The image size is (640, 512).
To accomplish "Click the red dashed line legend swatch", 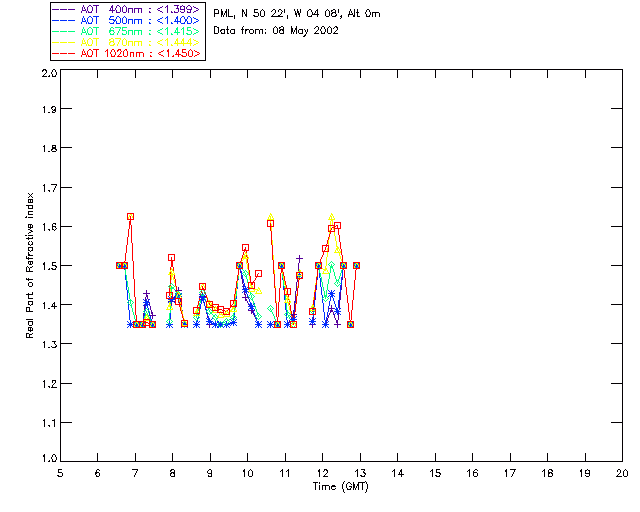I will 62,53.
